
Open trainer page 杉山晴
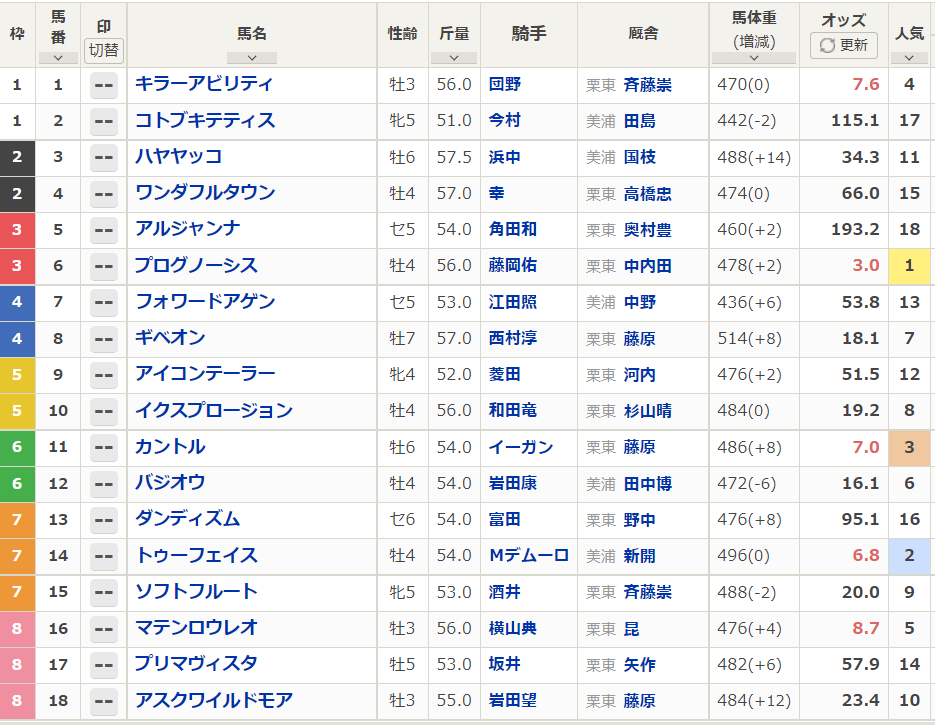click(648, 411)
